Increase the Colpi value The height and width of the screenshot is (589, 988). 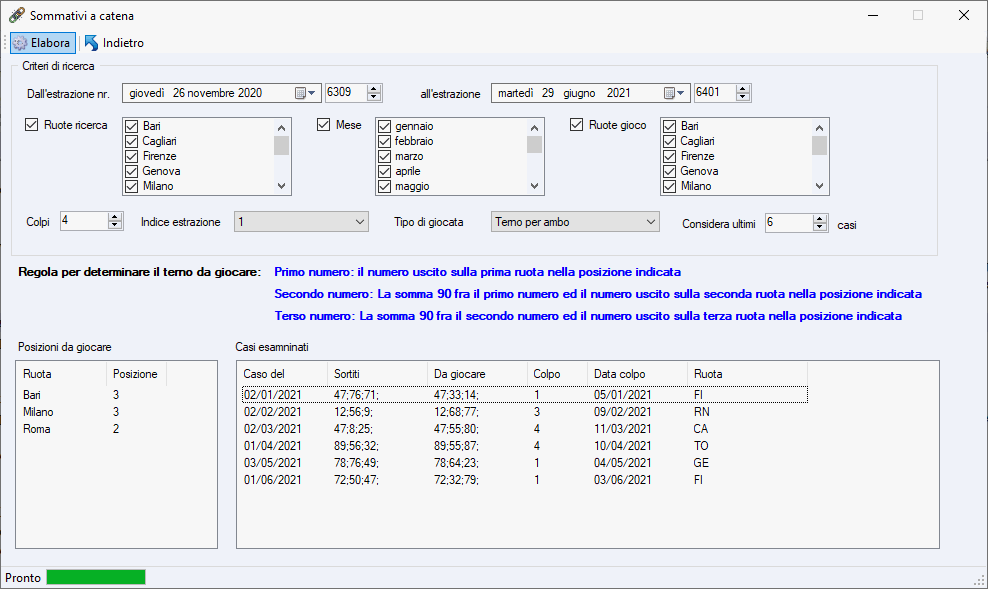tap(115, 217)
